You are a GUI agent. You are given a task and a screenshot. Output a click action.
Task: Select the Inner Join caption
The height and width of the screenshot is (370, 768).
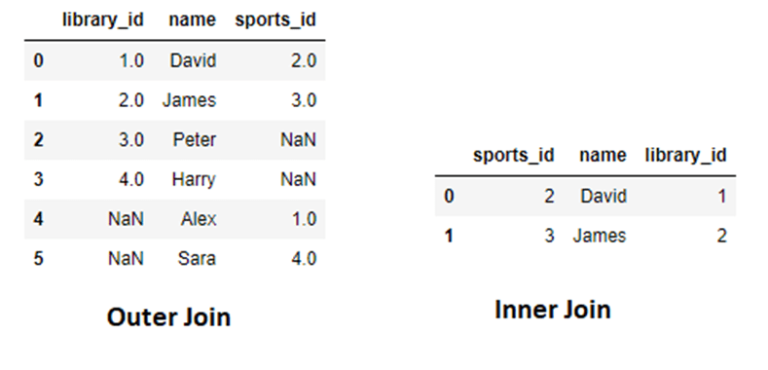552,310
